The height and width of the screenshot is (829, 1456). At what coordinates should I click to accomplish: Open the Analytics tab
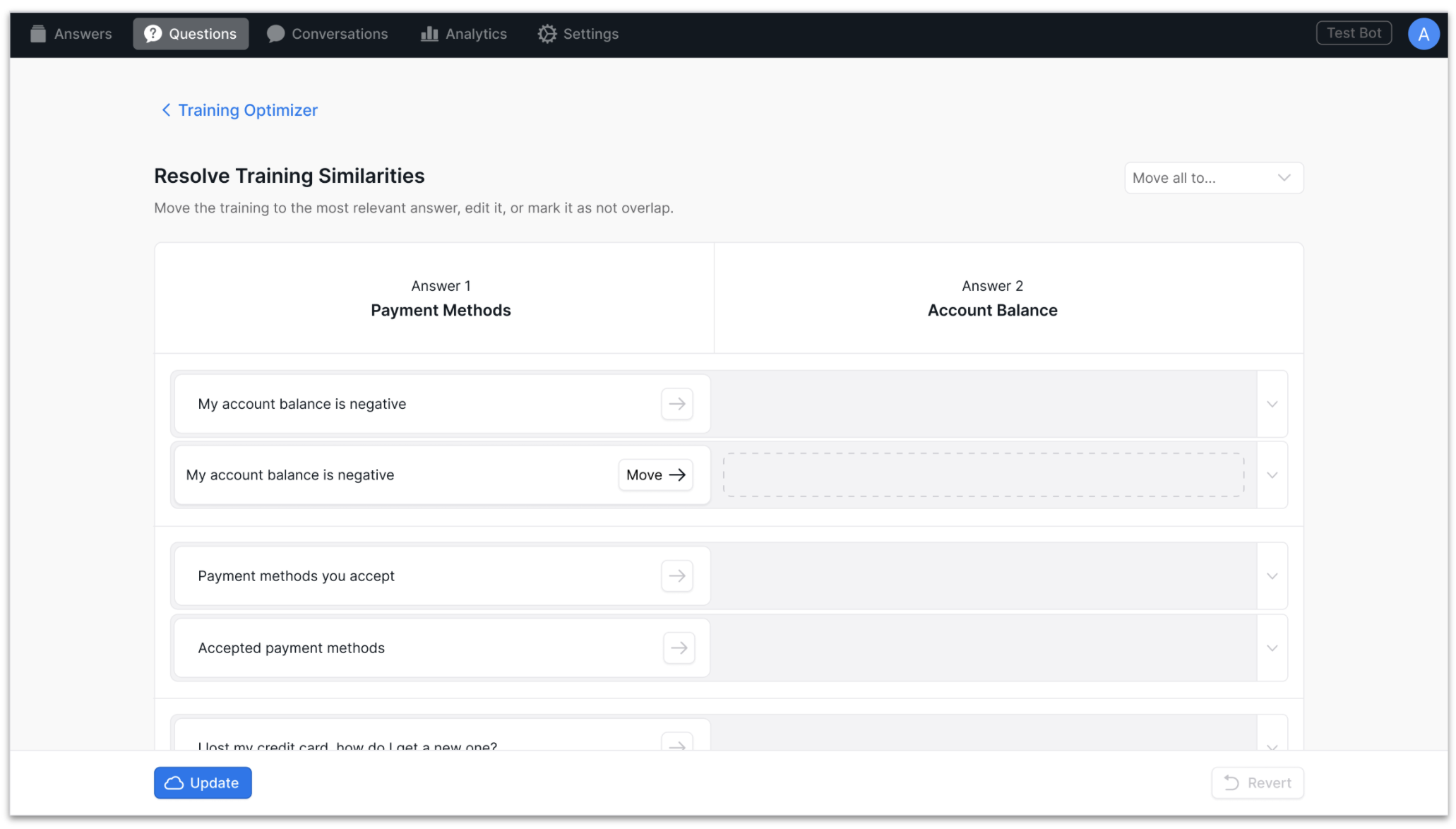coord(464,34)
